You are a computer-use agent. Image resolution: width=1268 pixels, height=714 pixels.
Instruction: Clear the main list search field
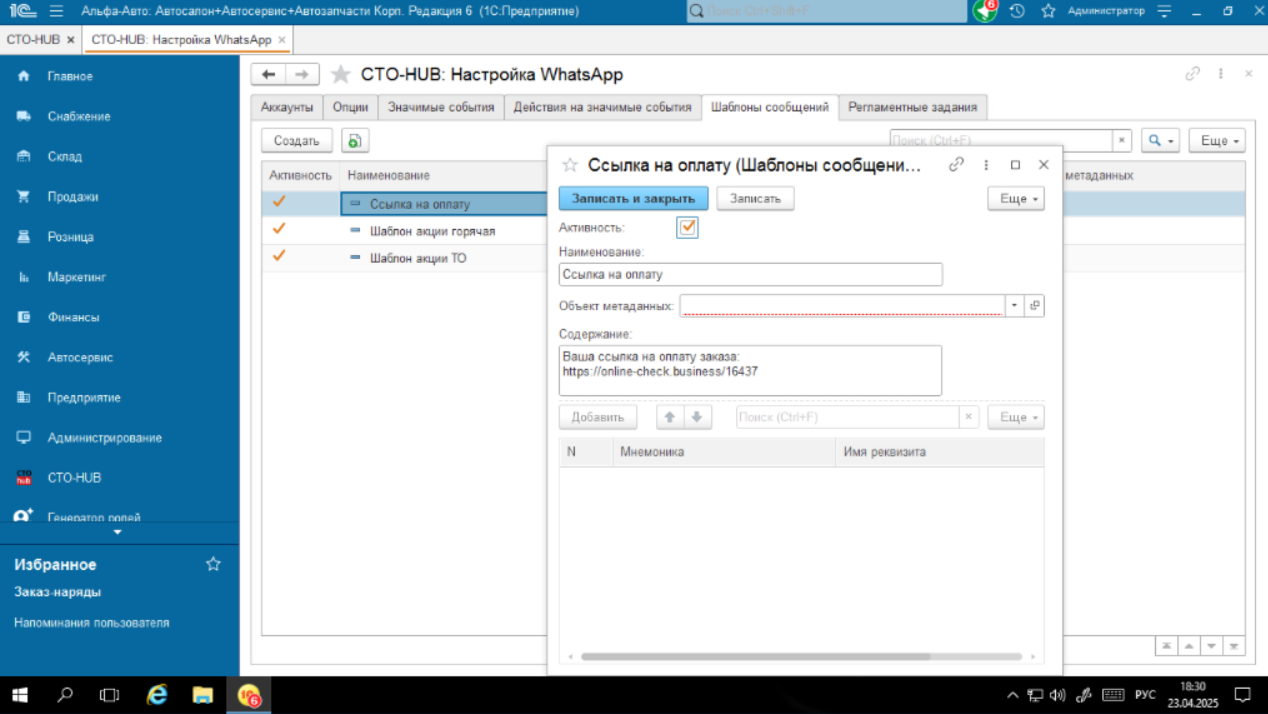1122,141
